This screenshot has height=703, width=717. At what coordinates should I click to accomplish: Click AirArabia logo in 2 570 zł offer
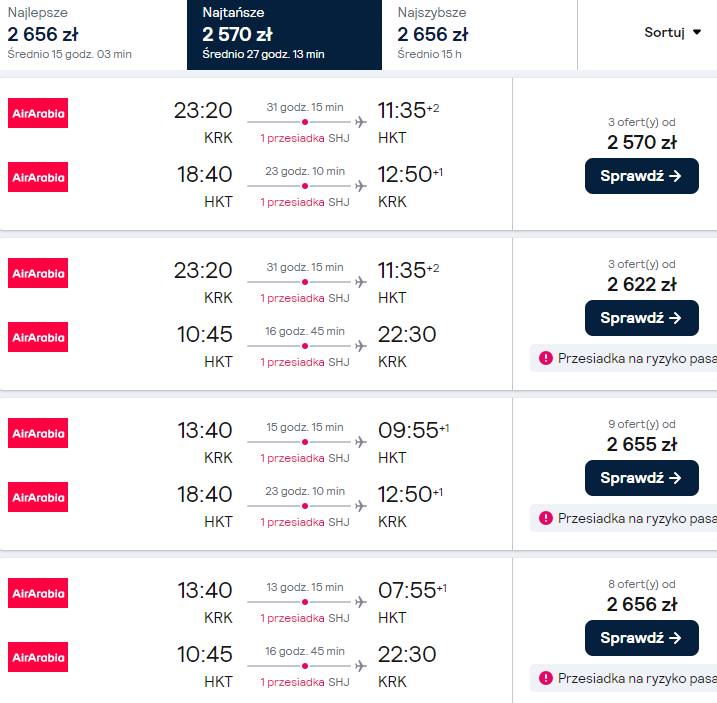[x=38, y=113]
